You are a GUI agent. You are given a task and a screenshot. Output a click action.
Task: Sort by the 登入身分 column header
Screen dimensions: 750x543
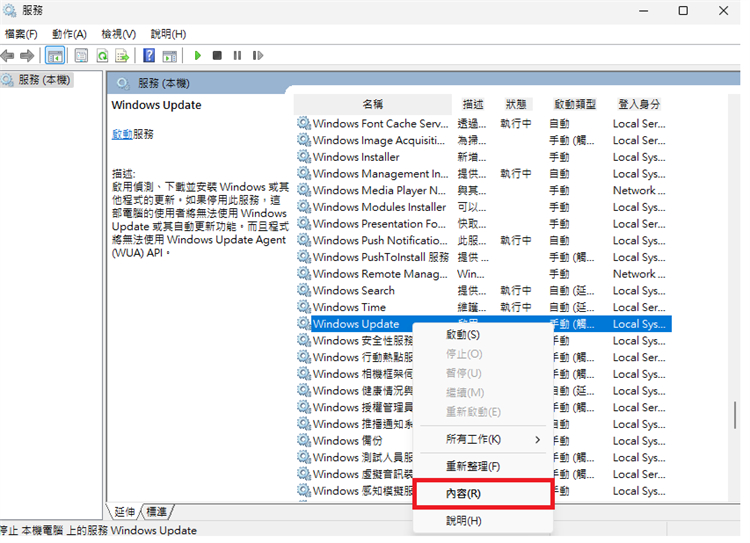[640, 105]
